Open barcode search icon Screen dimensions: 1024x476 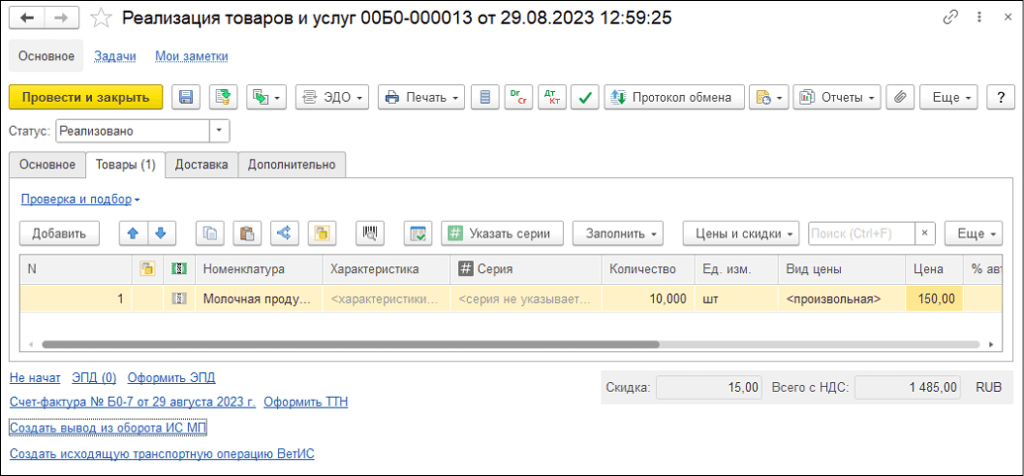[x=370, y=233]
